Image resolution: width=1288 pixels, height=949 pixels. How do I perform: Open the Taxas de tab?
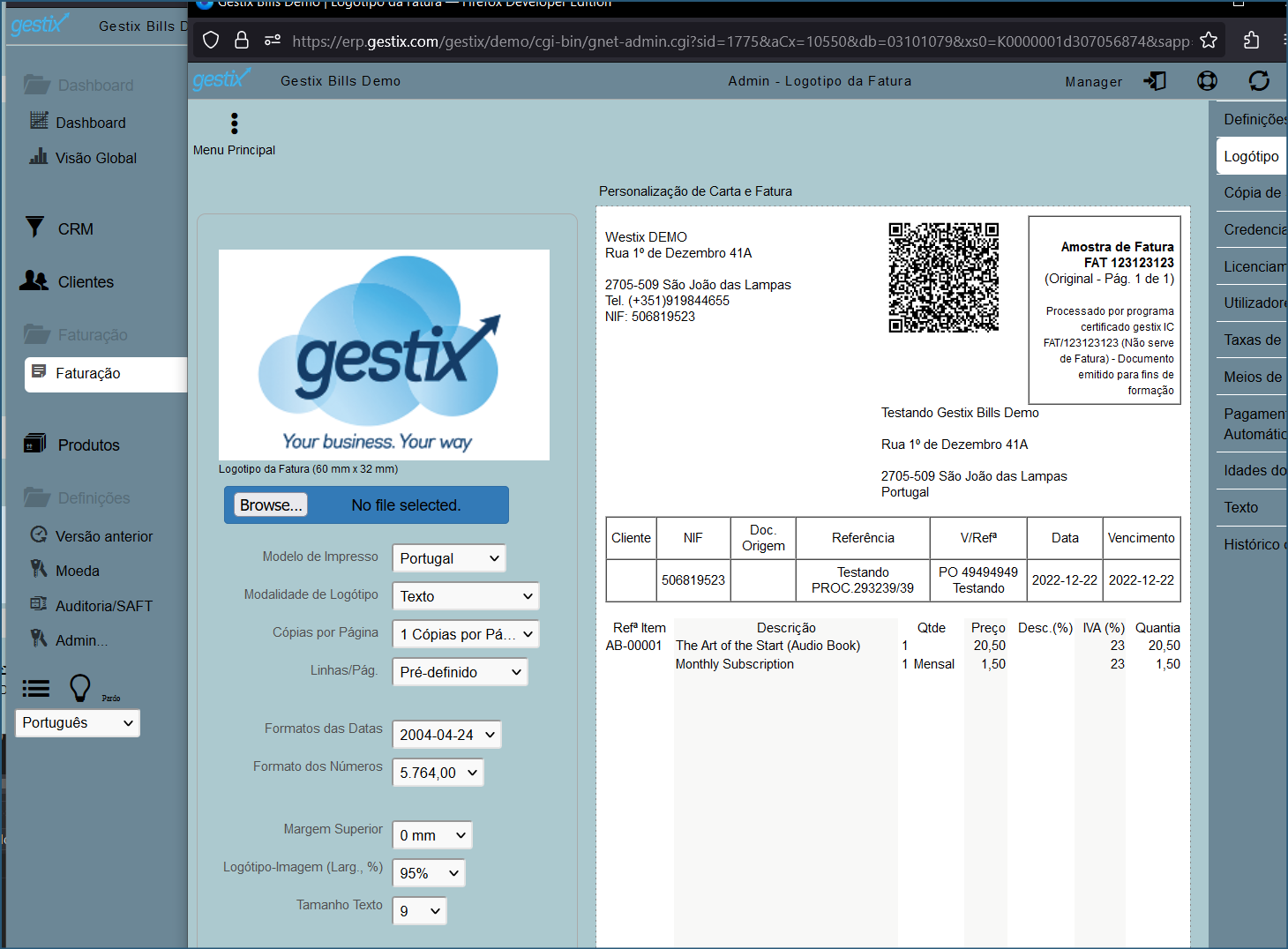[x=1252, y=340]
